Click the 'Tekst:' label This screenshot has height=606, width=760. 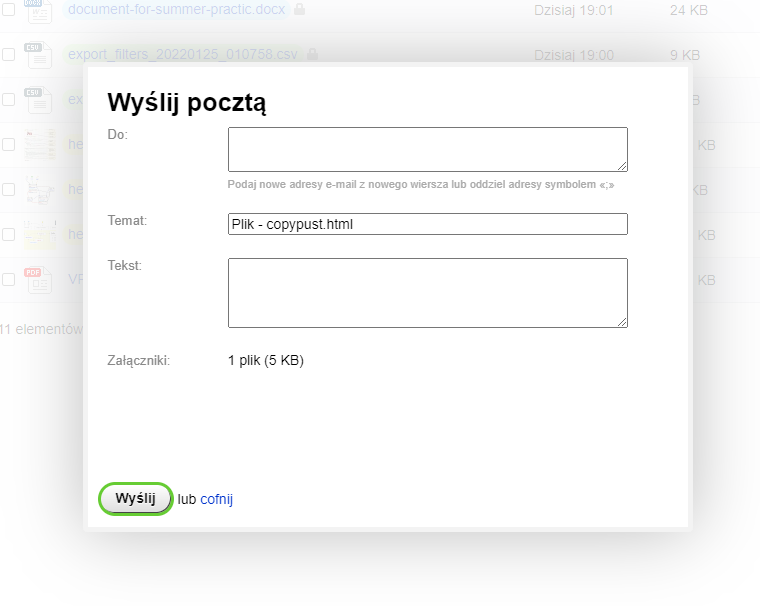[125, 265]
